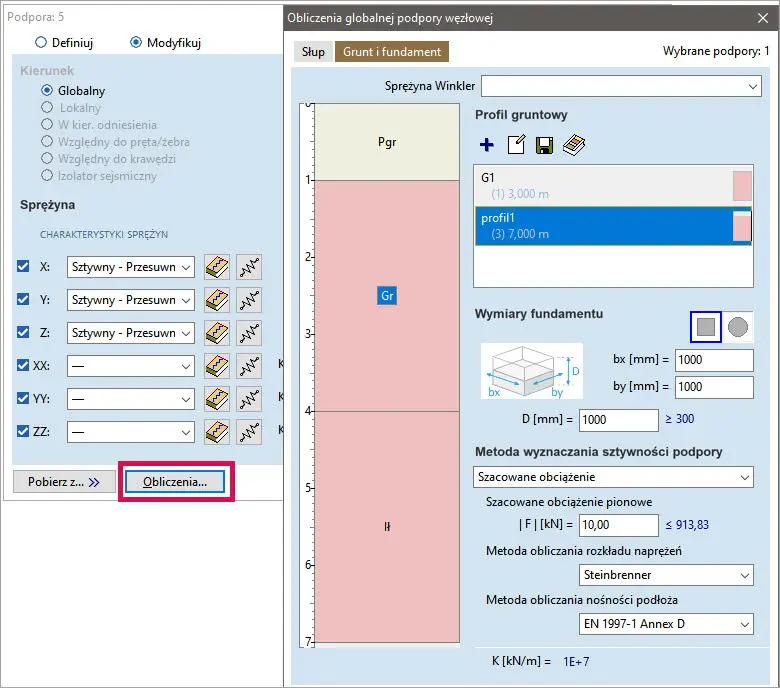780x688 pixels.
Task: Select the Grunt i fundament tab
Action: (392, 51)
